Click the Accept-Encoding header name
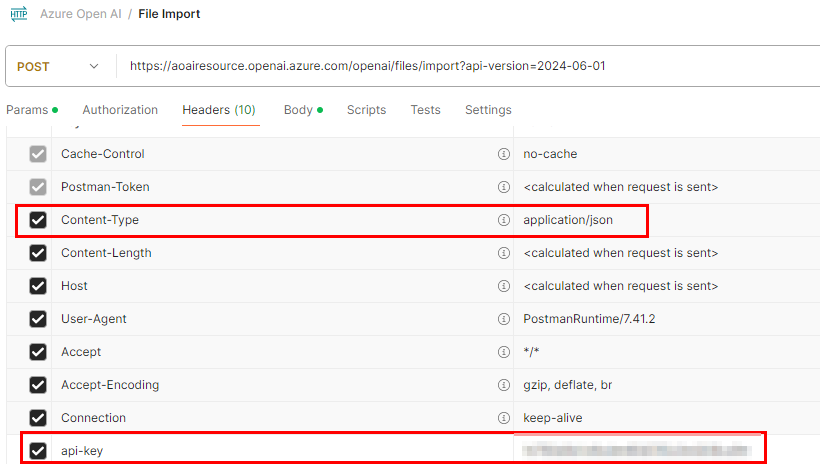 pyautogui.click(x=110, y=384)
